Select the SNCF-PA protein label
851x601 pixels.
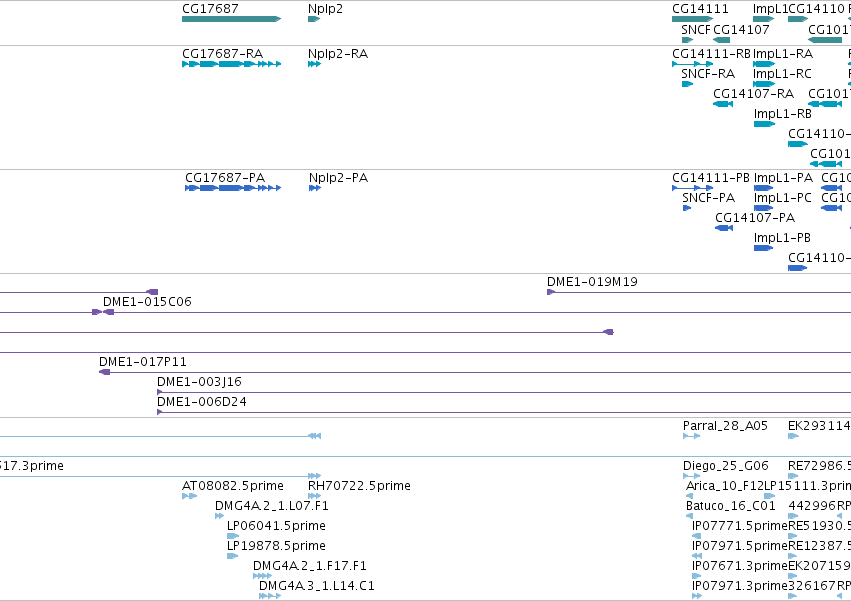(x=708, y=198)
